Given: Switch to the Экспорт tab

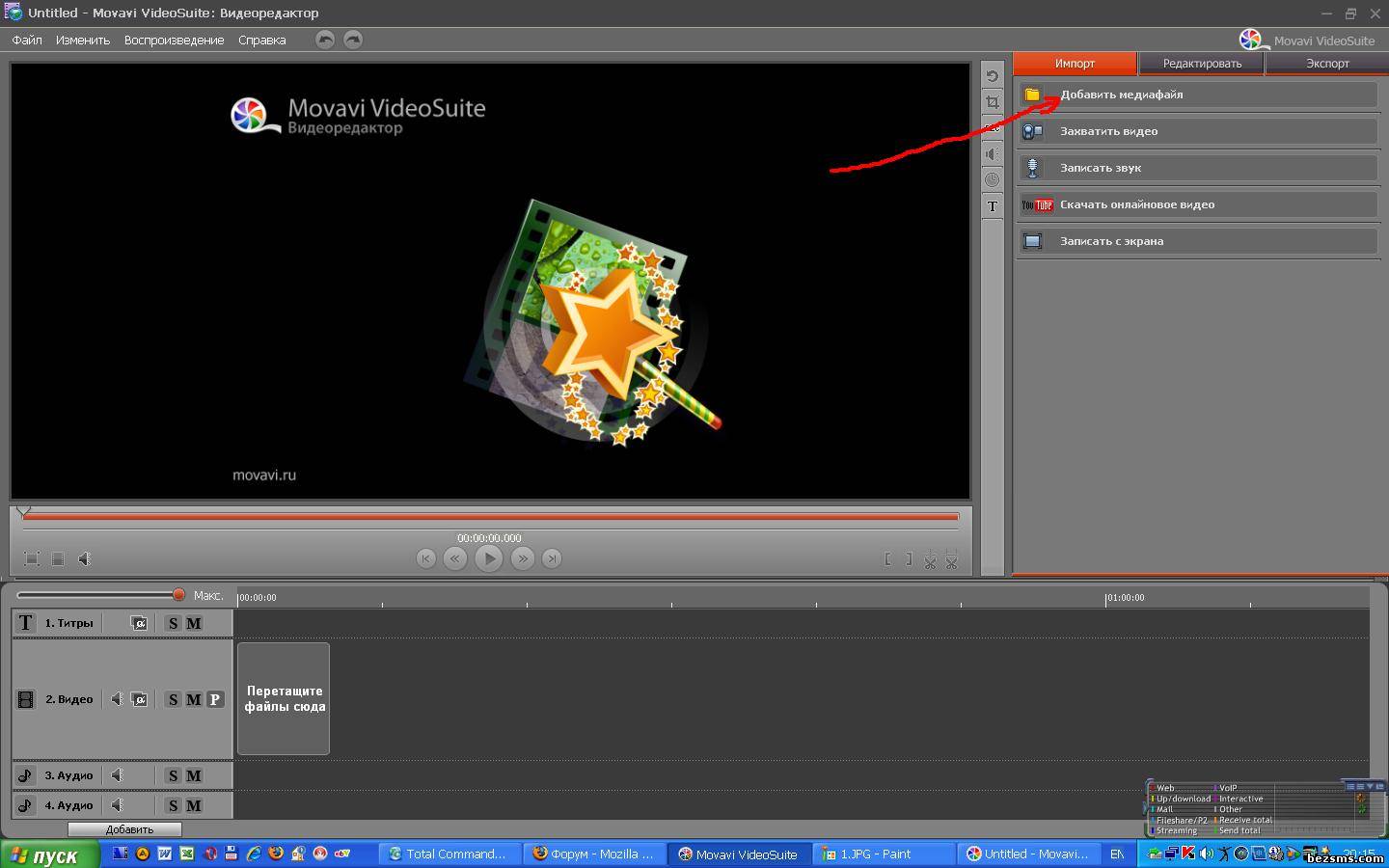Looking at the screenshot, I should (x=1327, y=64).
